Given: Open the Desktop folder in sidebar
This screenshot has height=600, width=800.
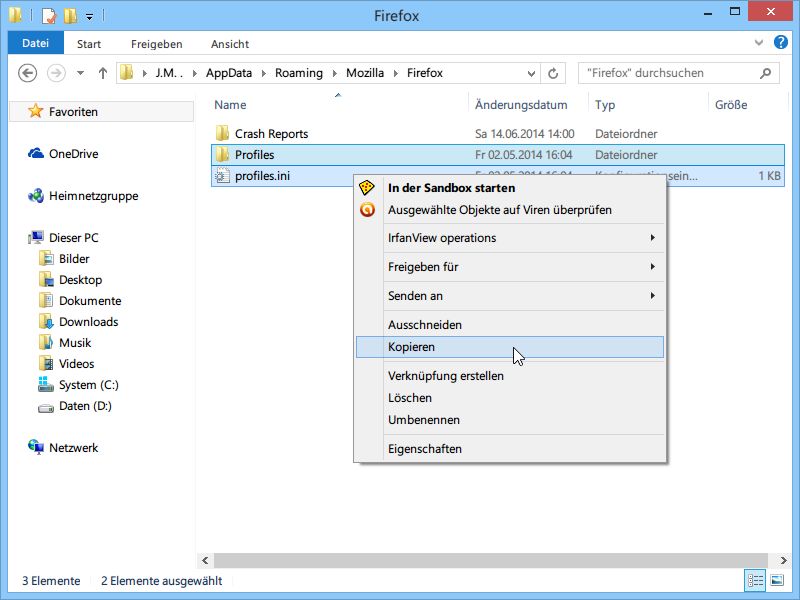Looking at the screenshot, I should tap(80, 280).
